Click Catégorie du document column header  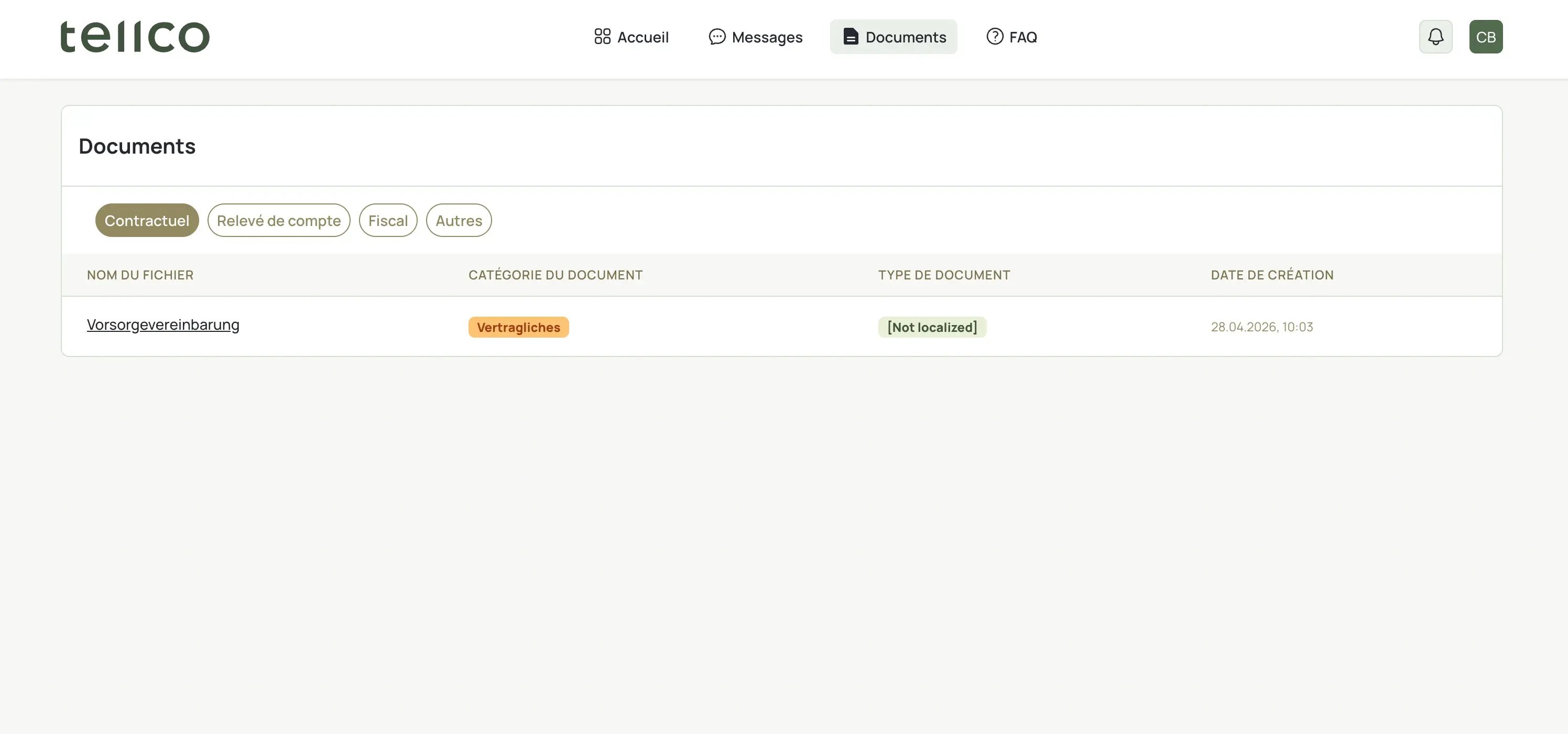coord(555,275)
